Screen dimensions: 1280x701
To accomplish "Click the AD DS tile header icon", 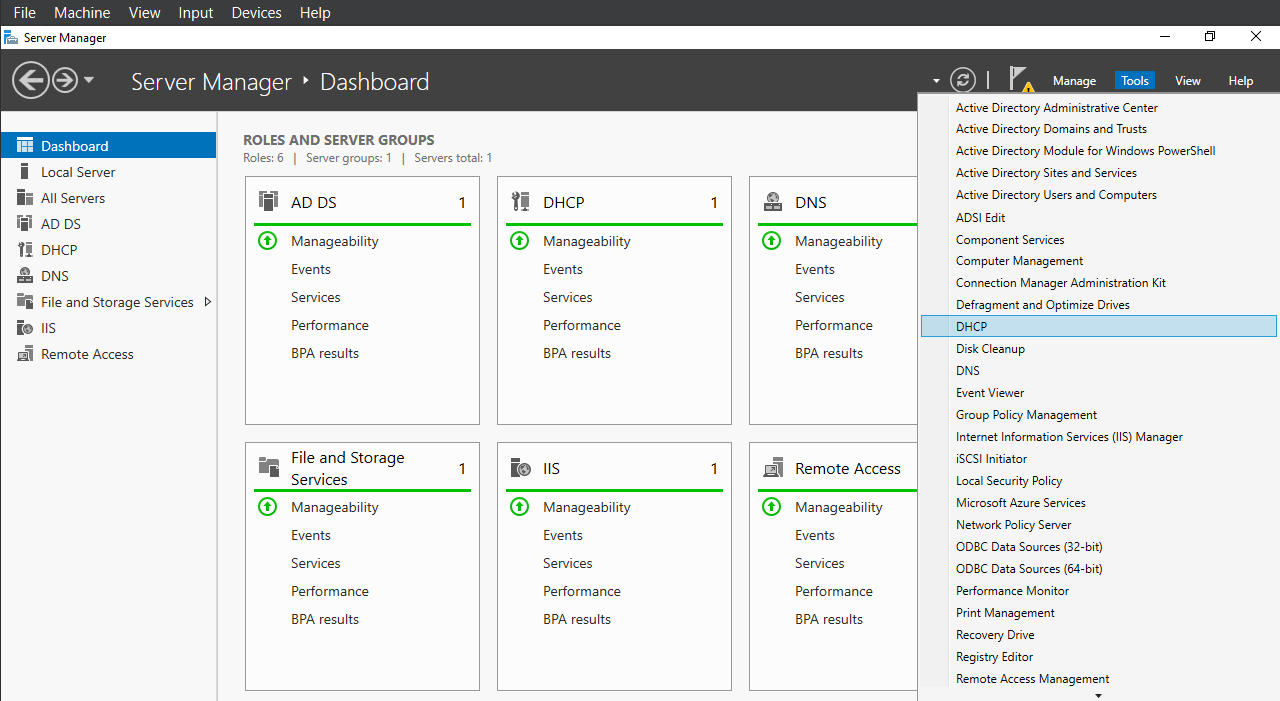I will click(x=268, y=202).
